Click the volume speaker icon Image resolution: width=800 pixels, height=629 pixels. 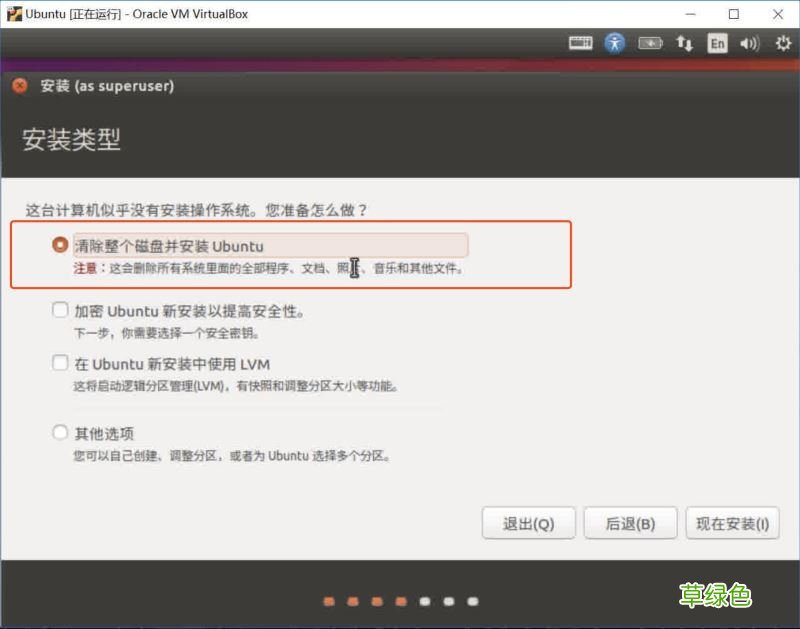click(x=748, y=44)
